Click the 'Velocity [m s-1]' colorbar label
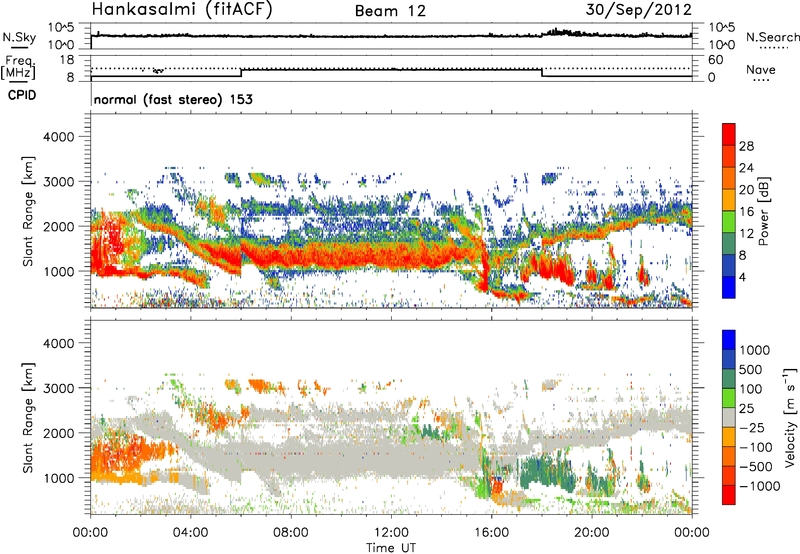This screenshot has height=554, width=800. click(x=790, y=417)
